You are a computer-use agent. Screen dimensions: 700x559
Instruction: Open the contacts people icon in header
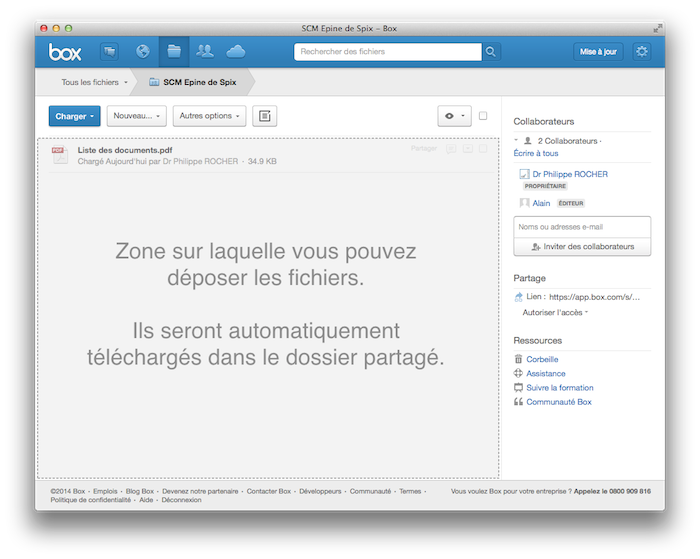205,52
